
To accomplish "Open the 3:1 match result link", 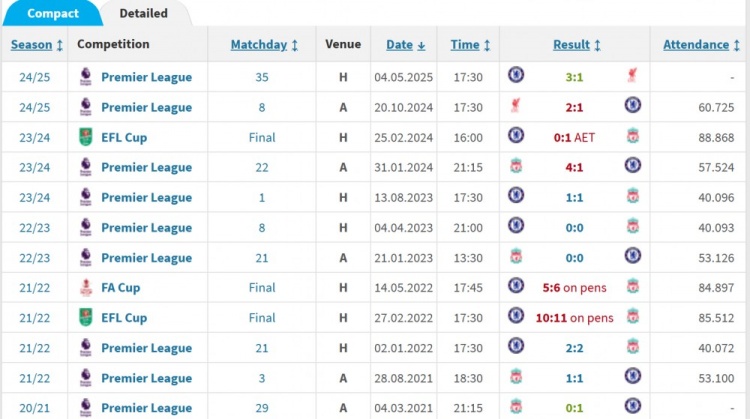I will click(573, 76).
